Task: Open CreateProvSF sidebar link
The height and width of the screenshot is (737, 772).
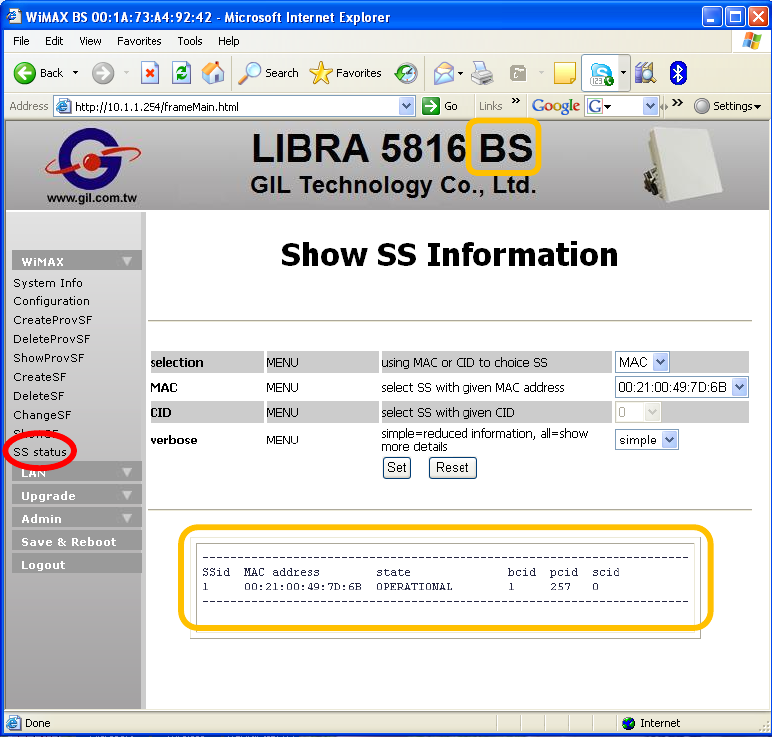Action: pos(53,320)
